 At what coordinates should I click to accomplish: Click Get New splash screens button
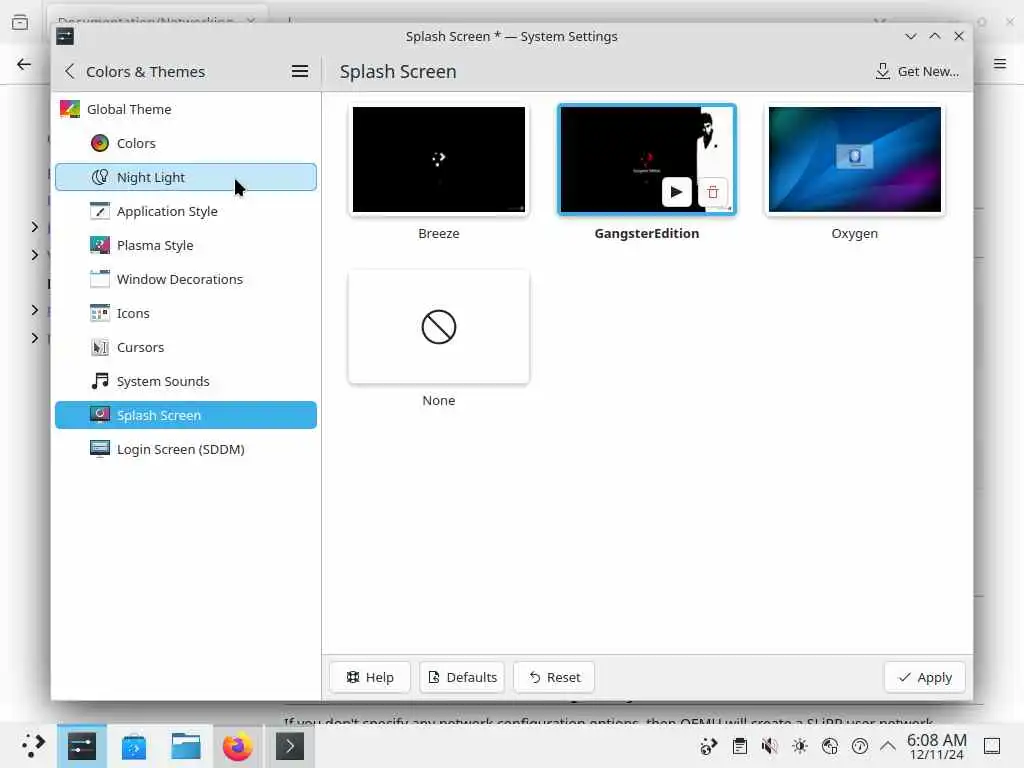point(918,71)
